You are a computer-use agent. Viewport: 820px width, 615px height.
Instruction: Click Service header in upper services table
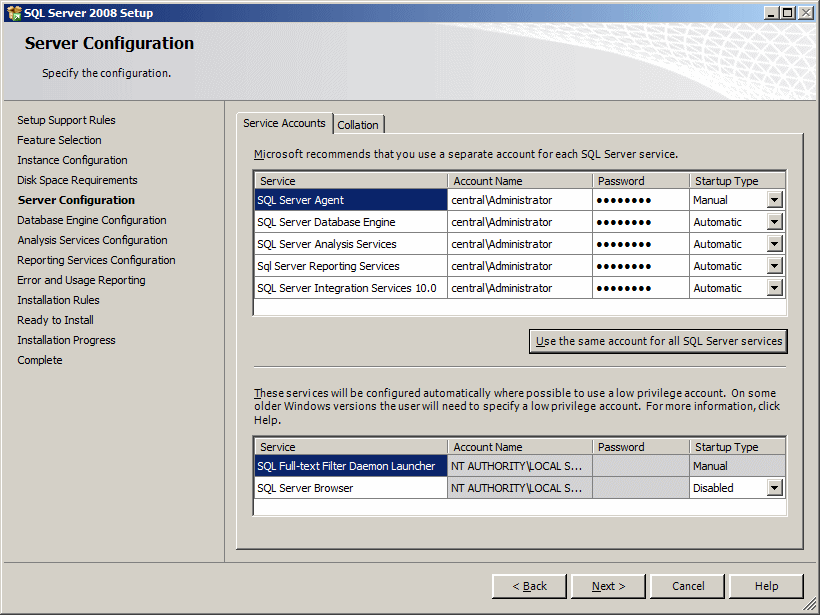[x=351, y=181]
